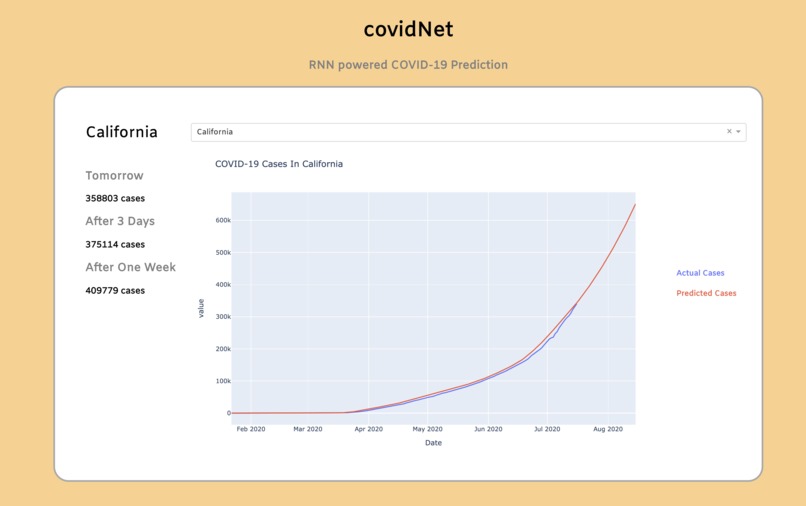
Task: Click the California heading on the left
Action: pyautogui.click(x=122, y=132)
